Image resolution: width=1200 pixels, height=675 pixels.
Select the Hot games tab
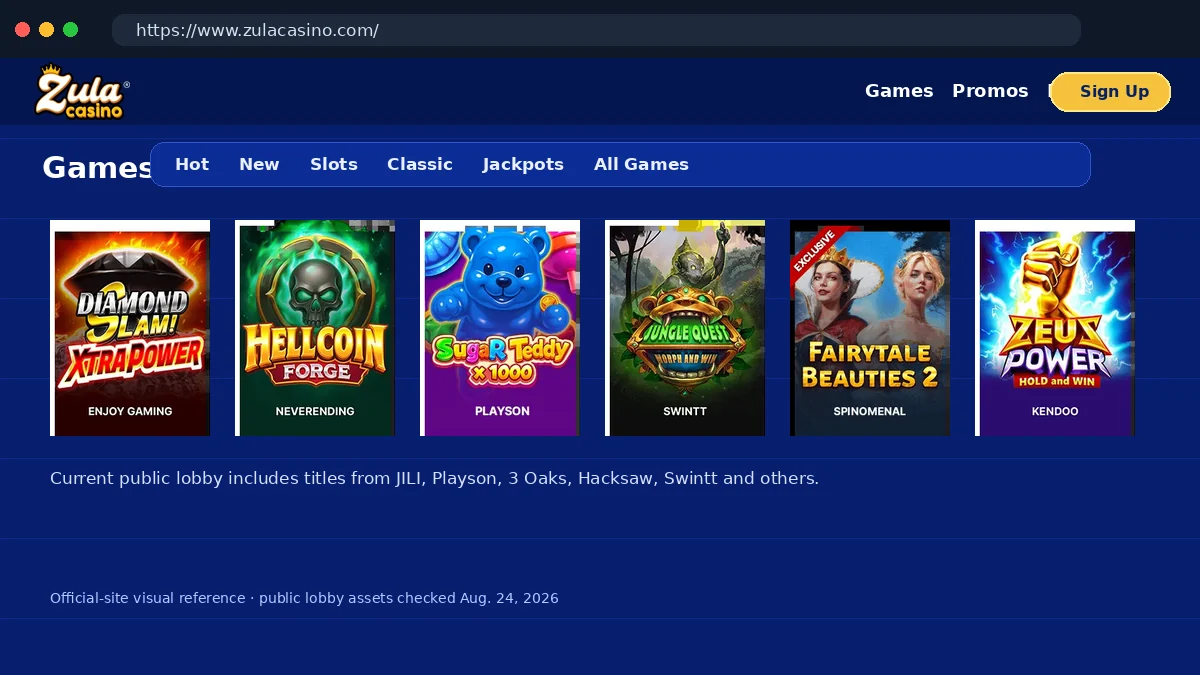pyautogui.click(x=192, y=164)
